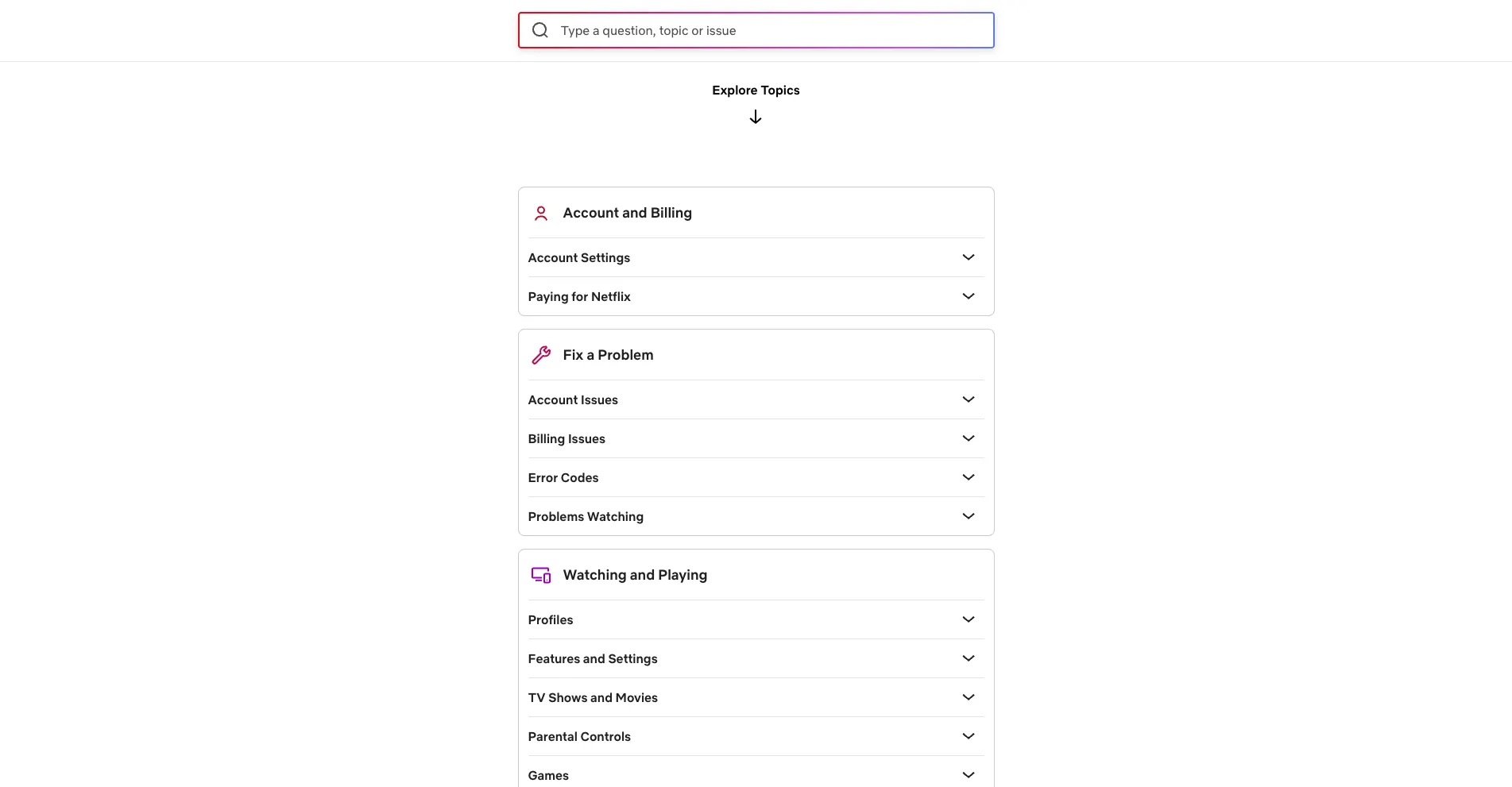Click the downward arrow below Explore Topics

tap(755, 117)
